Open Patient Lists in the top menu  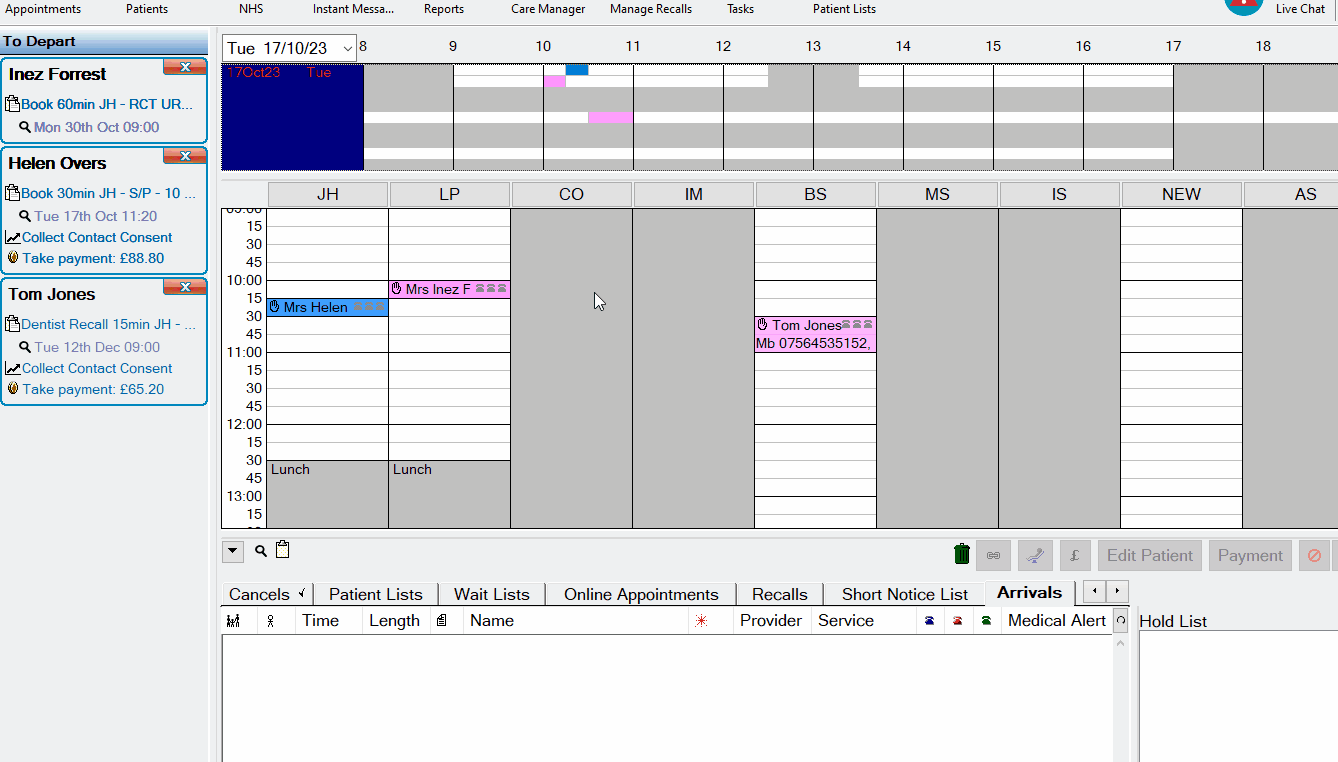click(x=844, y=9)
